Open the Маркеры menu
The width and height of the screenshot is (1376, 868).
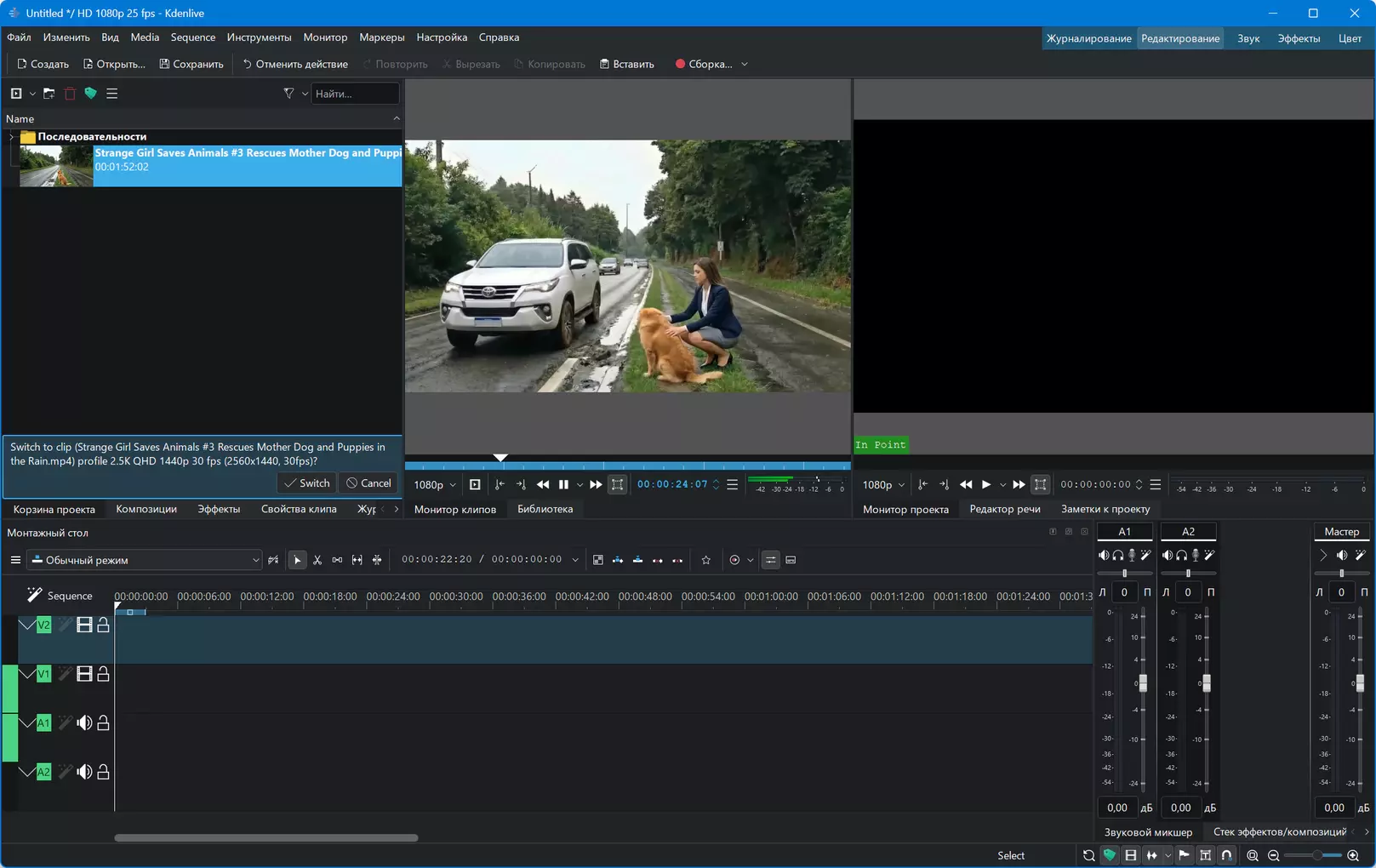click(x=382, y=37)
